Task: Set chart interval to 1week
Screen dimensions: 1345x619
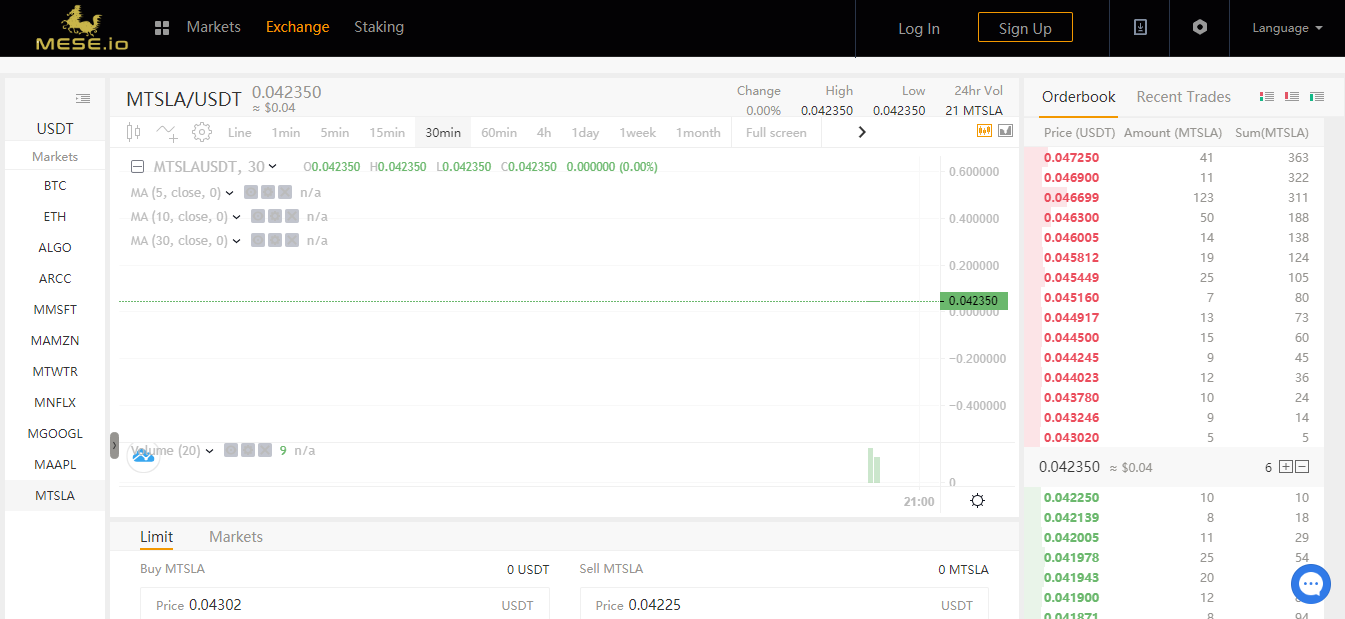Action: click(x=637, y=132)
